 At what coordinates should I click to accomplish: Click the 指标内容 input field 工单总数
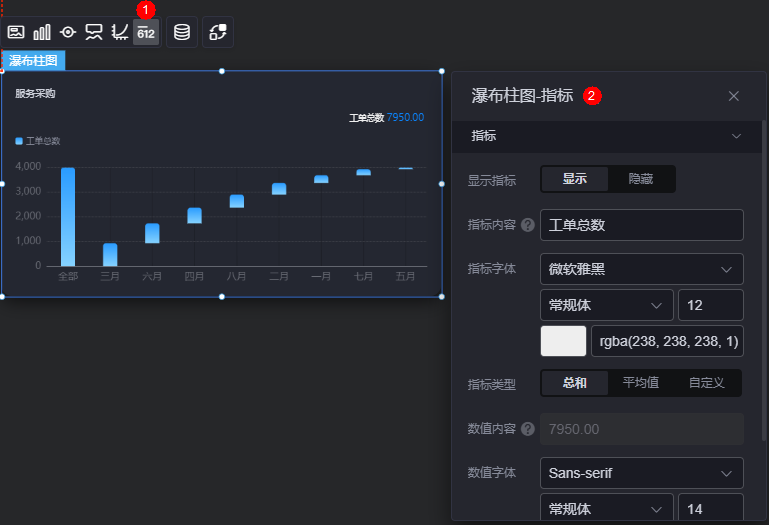(641, 225)
